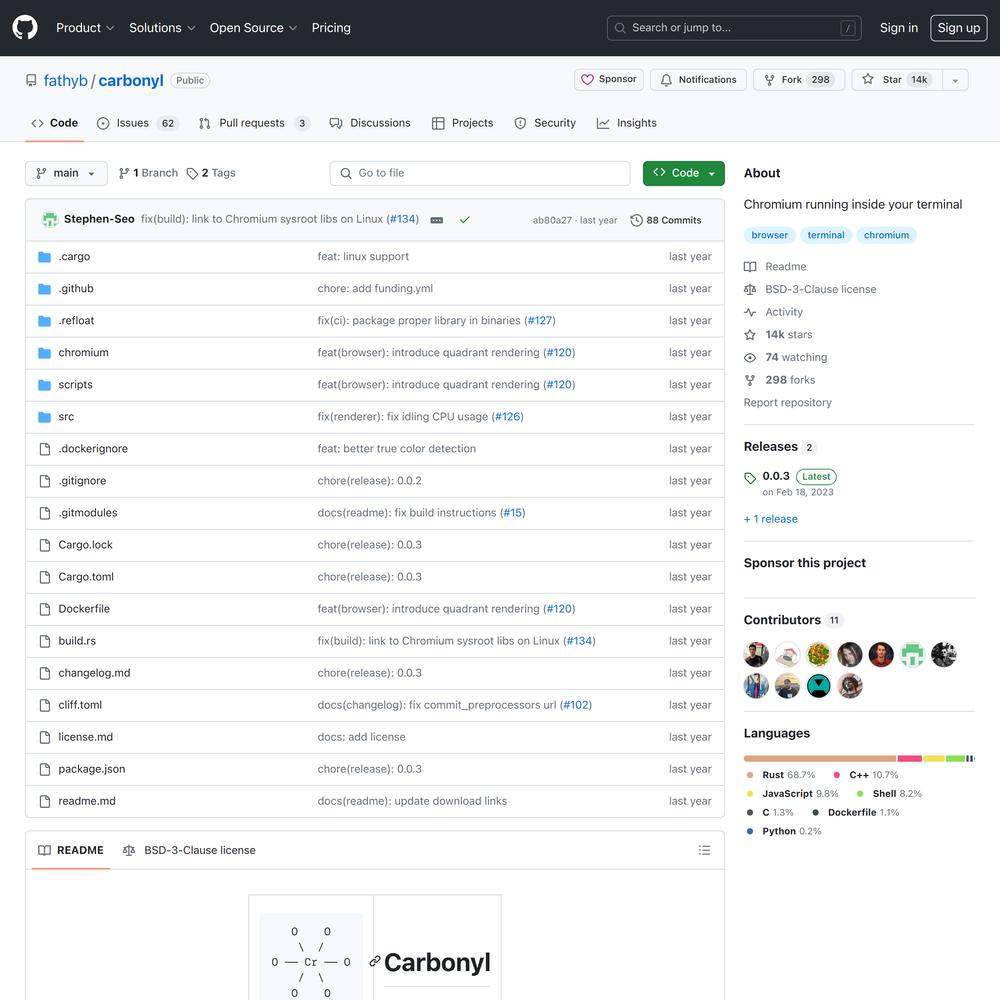
Task: Switch to the Issues tab
Action: (137, 123)
